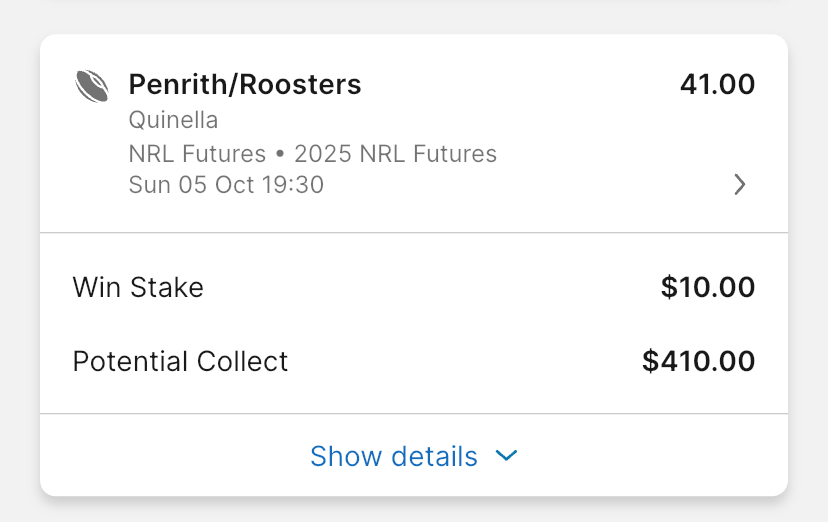This screenshot has height=522, width=828.
Task: Select the Quinella bet type label
Action: click(x=173, y=121)
